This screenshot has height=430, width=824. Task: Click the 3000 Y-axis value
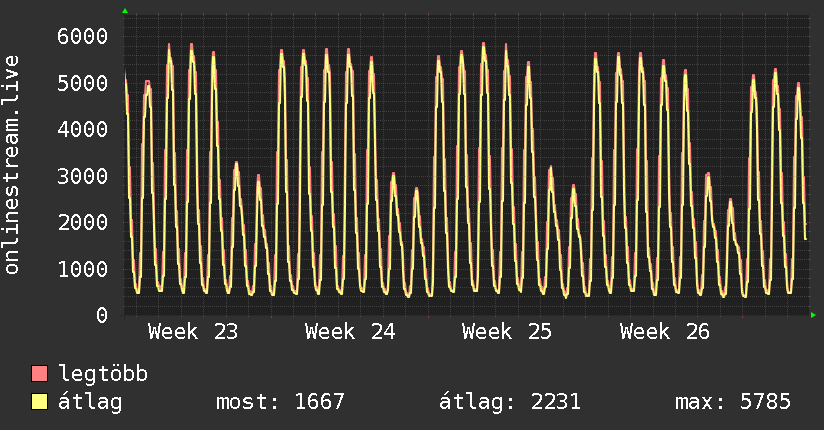[83, 176]
